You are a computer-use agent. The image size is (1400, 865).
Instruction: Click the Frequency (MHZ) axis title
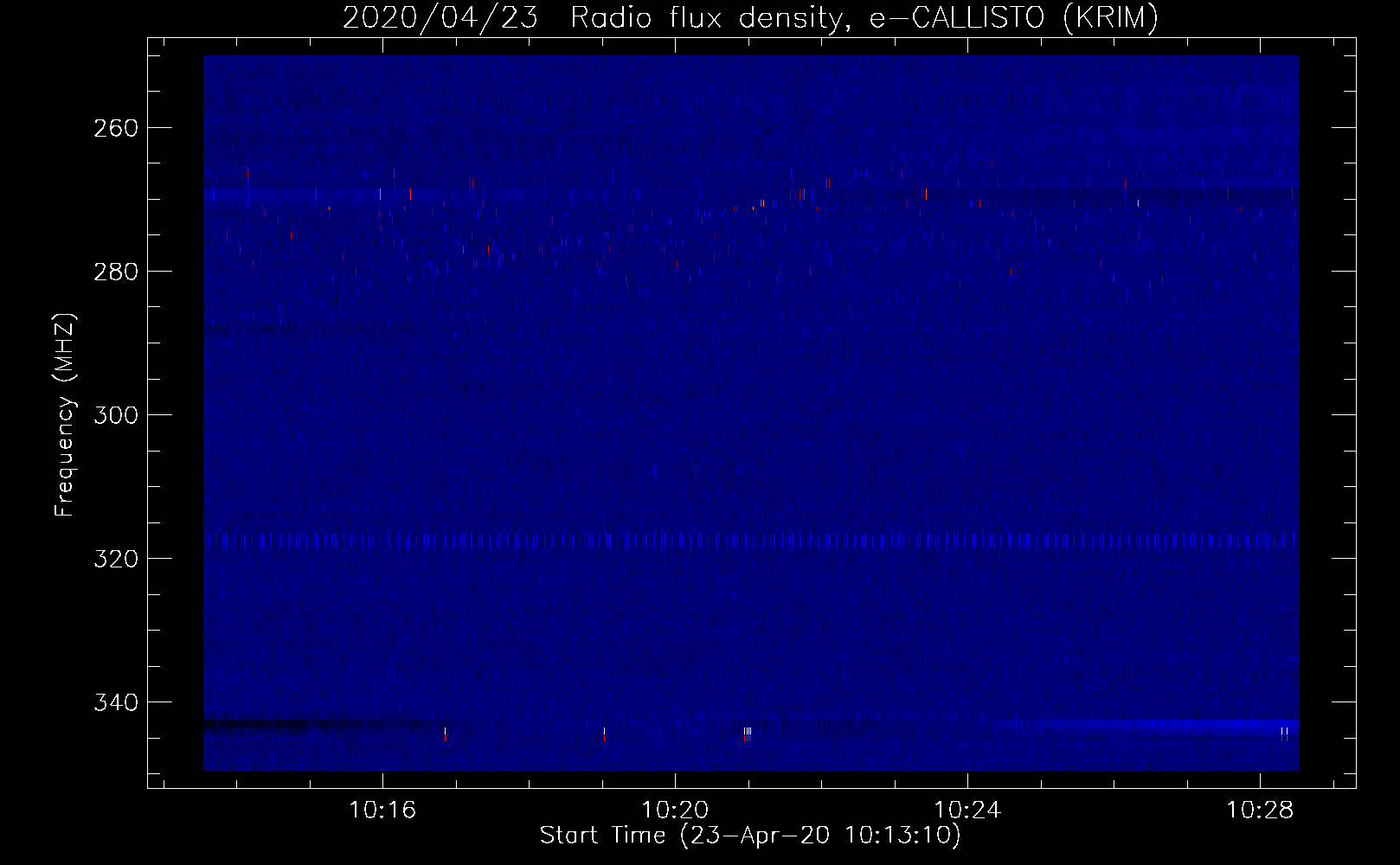pyautogui.click(x=65, y=415)
